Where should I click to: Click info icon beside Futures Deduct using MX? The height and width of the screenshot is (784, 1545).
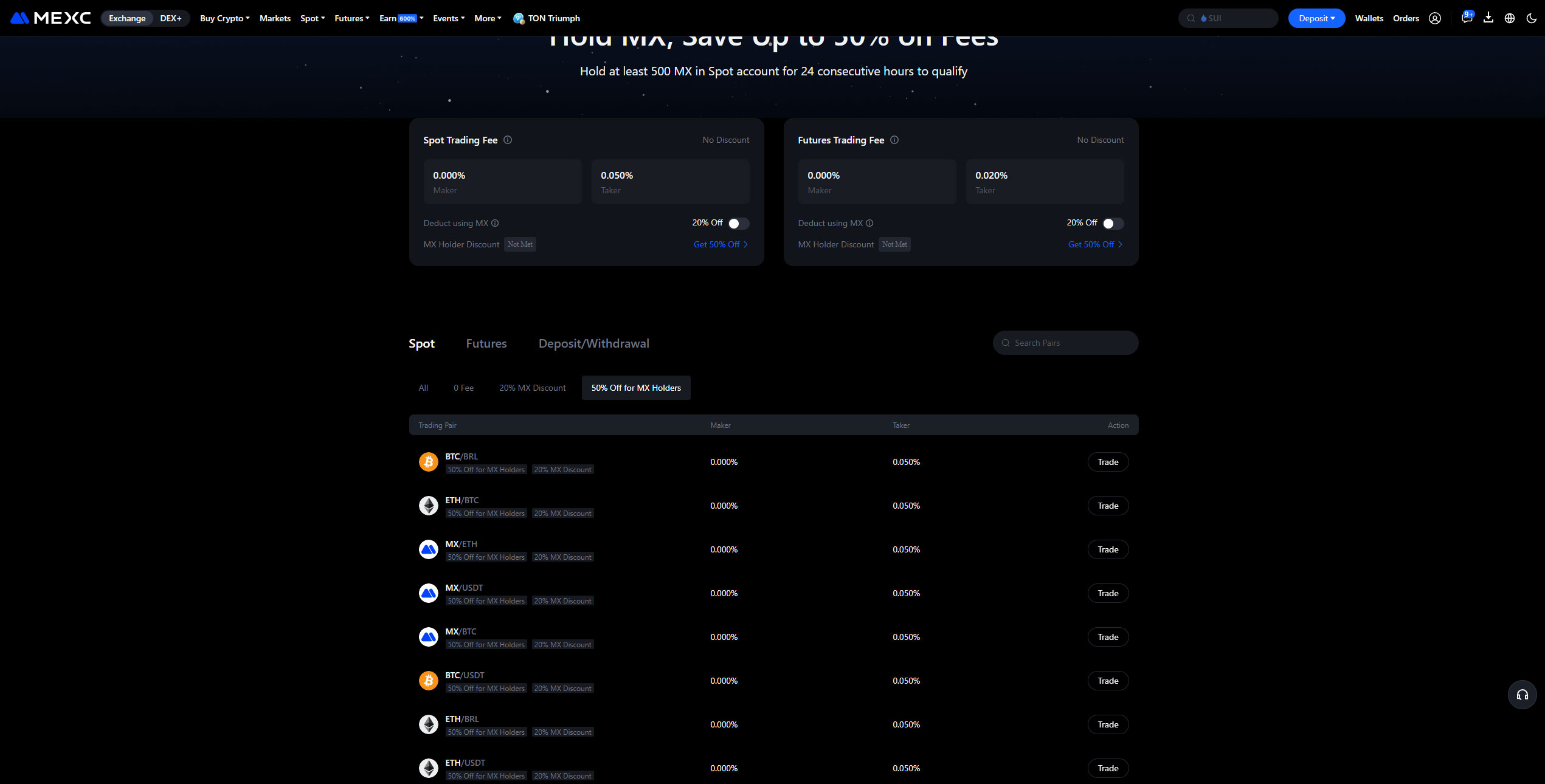point(869,223)
